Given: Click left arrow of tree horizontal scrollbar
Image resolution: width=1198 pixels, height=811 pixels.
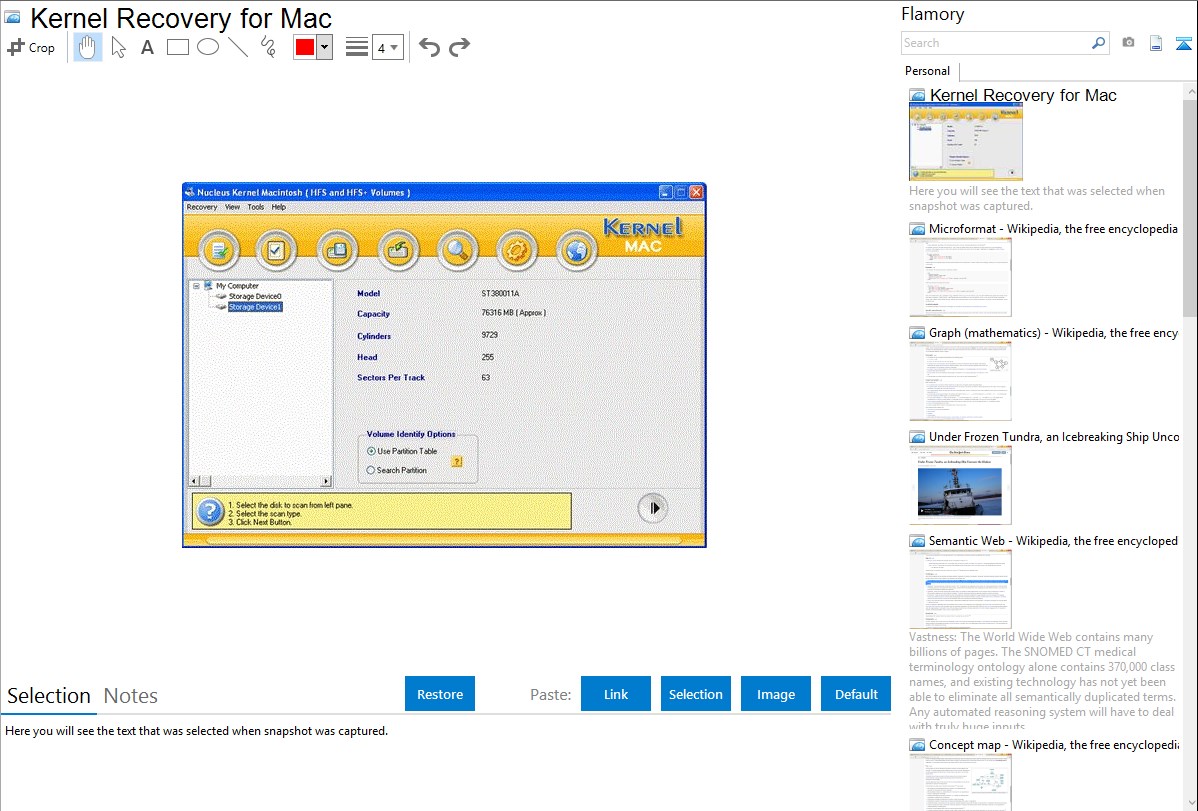Looking at the screenshot, I should (194, 482).
